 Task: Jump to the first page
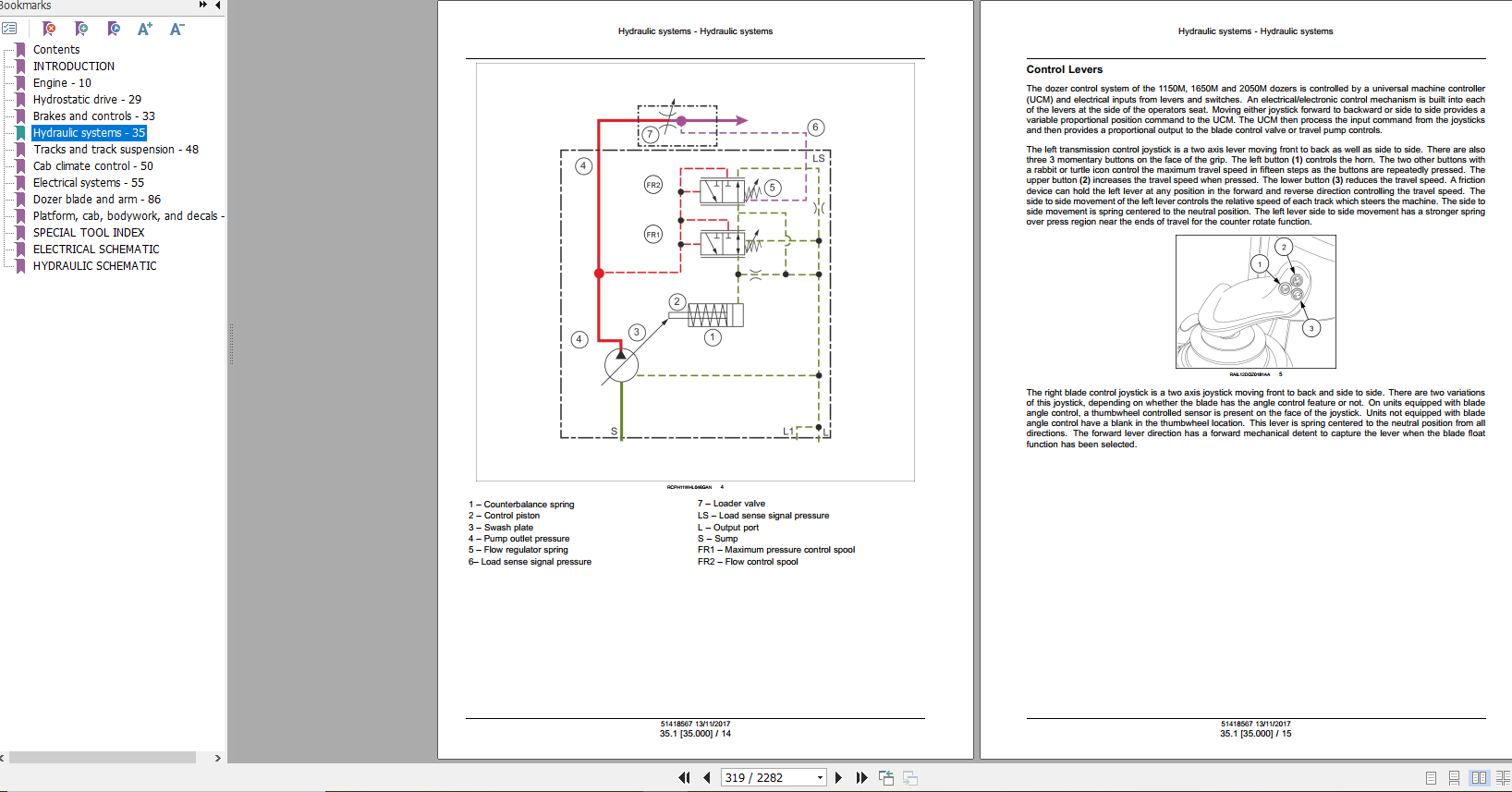684,778
